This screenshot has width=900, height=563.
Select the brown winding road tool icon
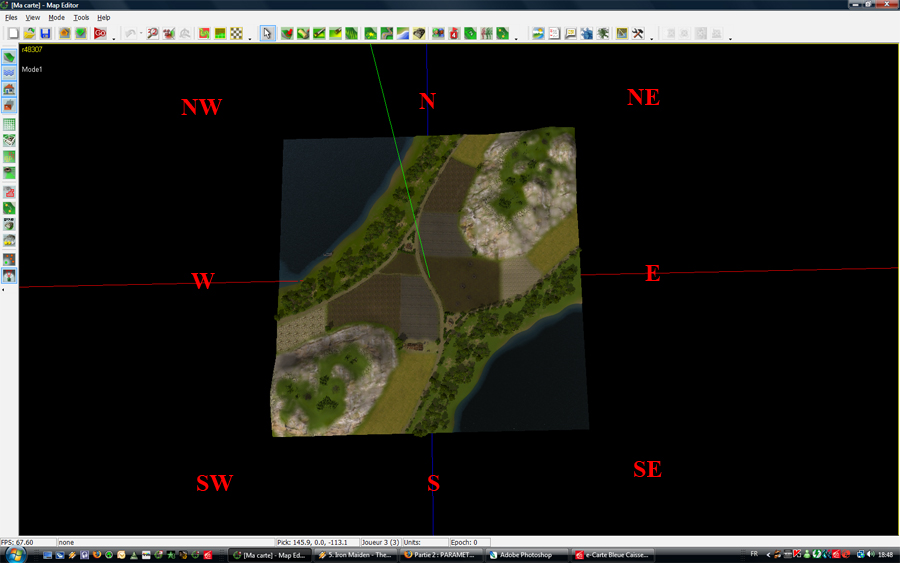pyautogui.click(x=386, y=33)
